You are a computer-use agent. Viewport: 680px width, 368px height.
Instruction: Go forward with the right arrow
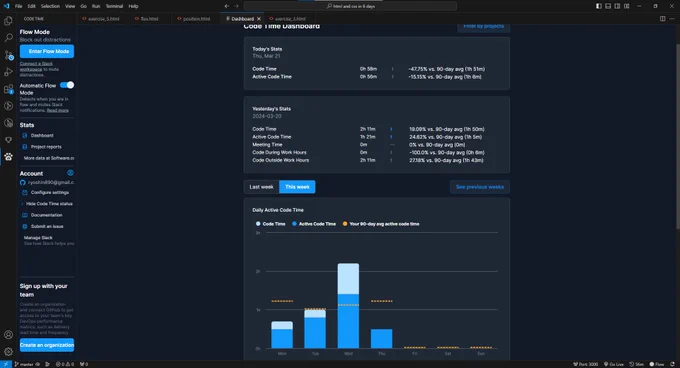[x=236, y=6]
